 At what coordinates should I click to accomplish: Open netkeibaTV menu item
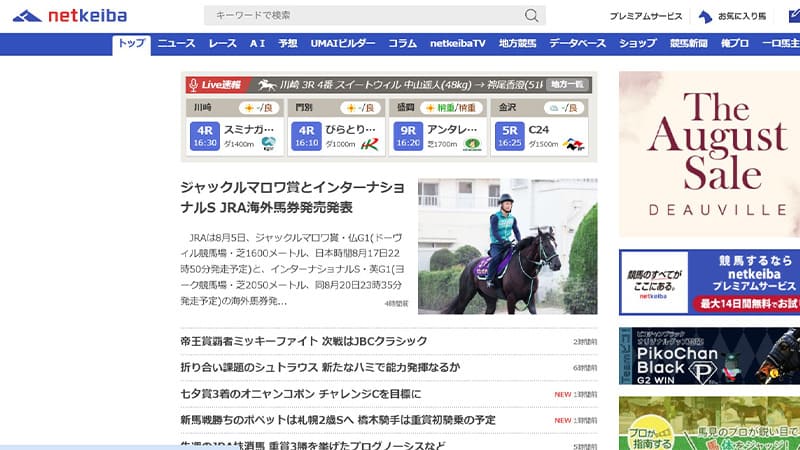click(458, 44)
